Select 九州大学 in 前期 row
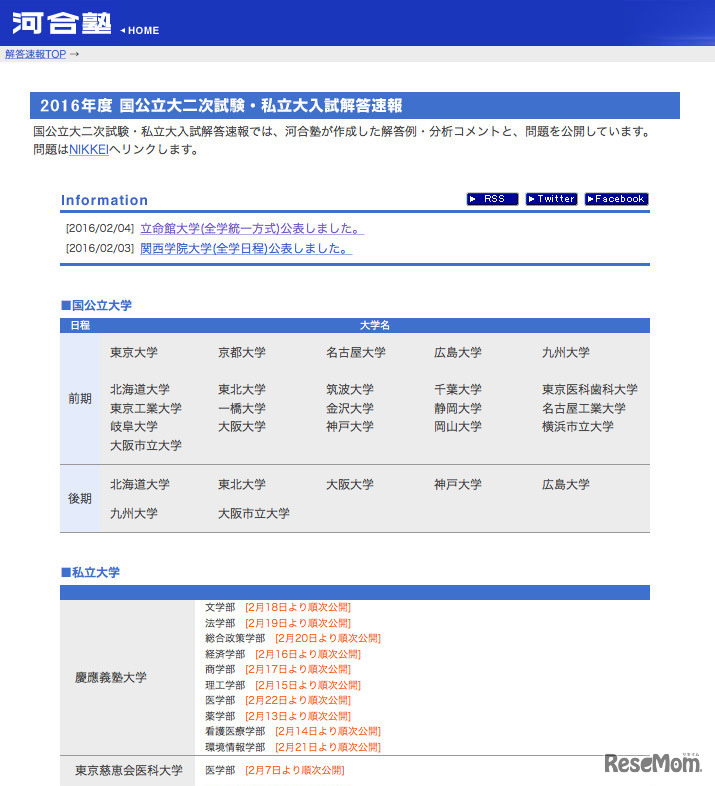 point(566,352)
